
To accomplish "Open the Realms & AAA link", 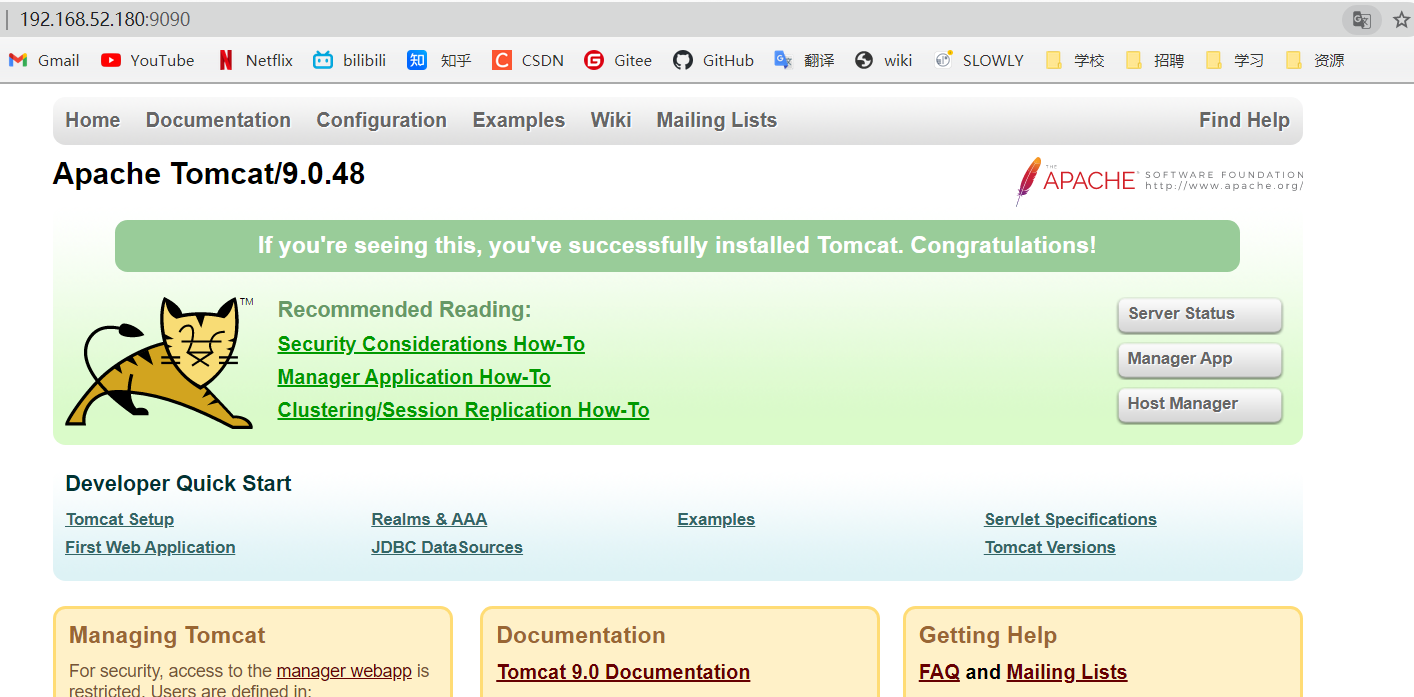I will 429,520.
